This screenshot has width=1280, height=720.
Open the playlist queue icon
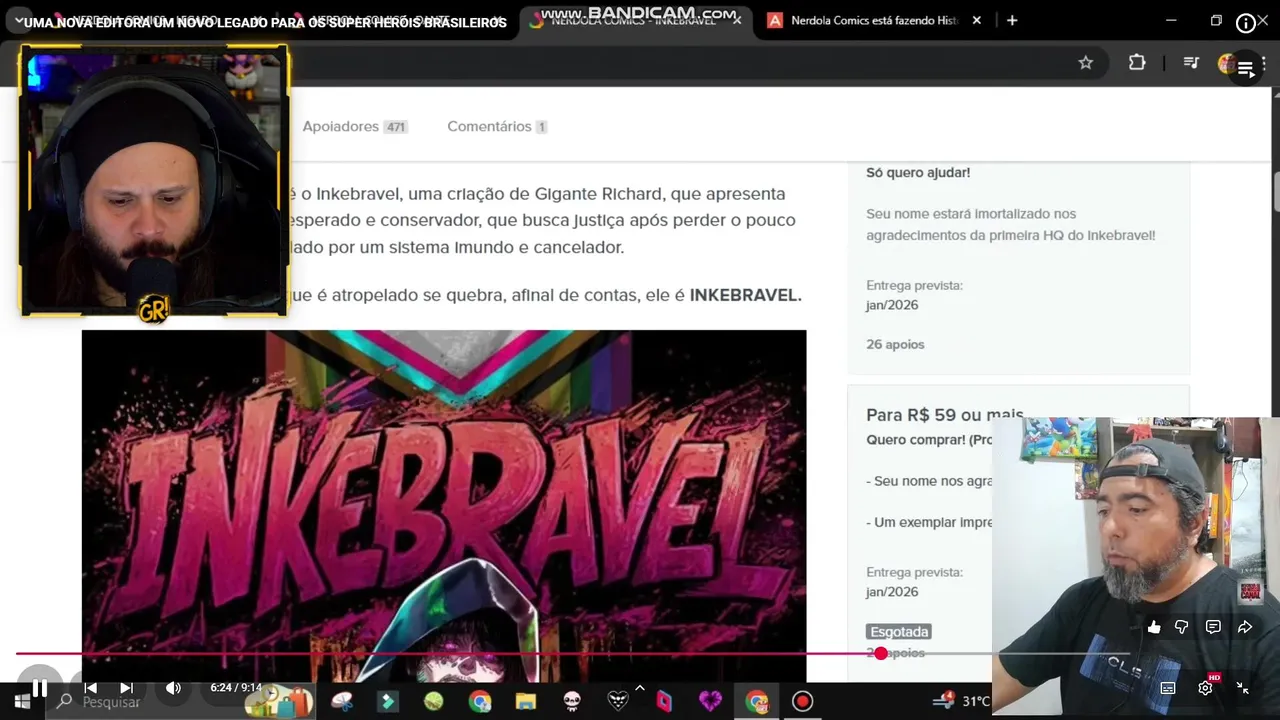pyautogui.click(x=1246, y=69)
